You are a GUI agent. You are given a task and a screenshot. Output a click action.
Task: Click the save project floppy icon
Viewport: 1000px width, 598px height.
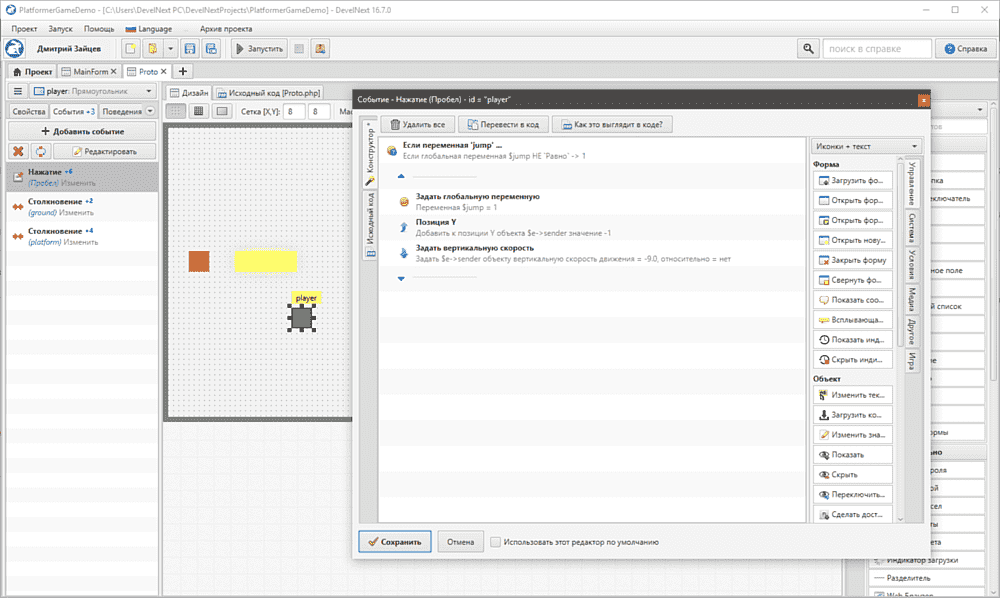[x=190, y=48]
